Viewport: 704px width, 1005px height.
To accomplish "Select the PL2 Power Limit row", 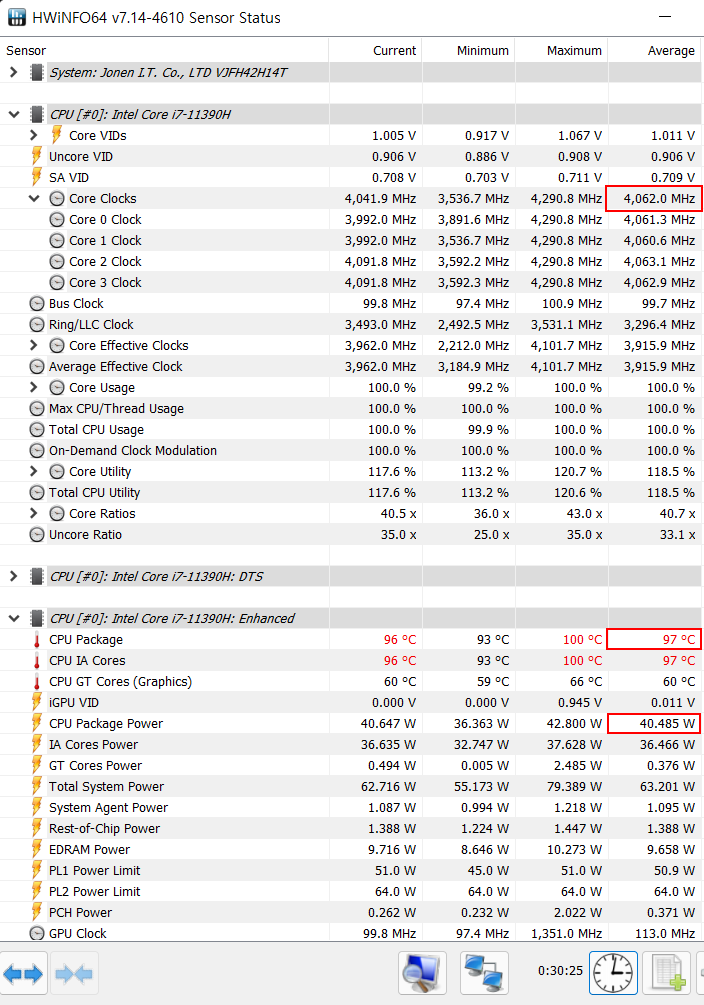I will click(351, 892).
